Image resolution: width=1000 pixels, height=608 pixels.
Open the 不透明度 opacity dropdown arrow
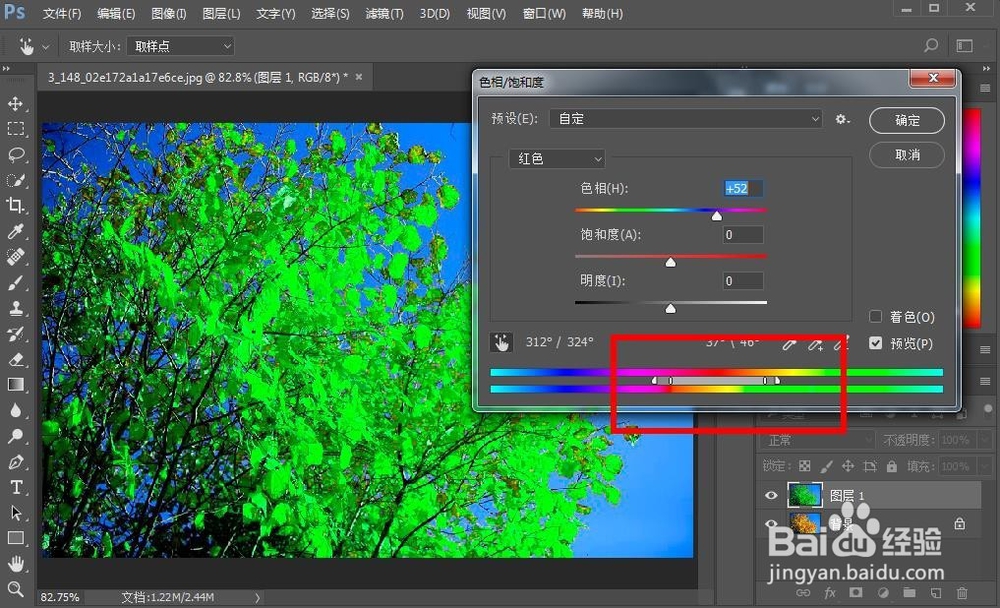click(984, 440)
